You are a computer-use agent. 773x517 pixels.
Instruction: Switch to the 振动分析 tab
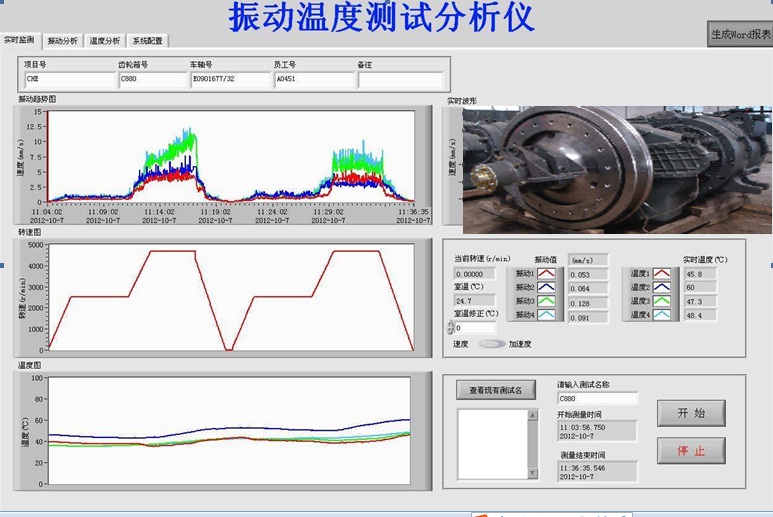pyautogui.click(x=62, y=41)
